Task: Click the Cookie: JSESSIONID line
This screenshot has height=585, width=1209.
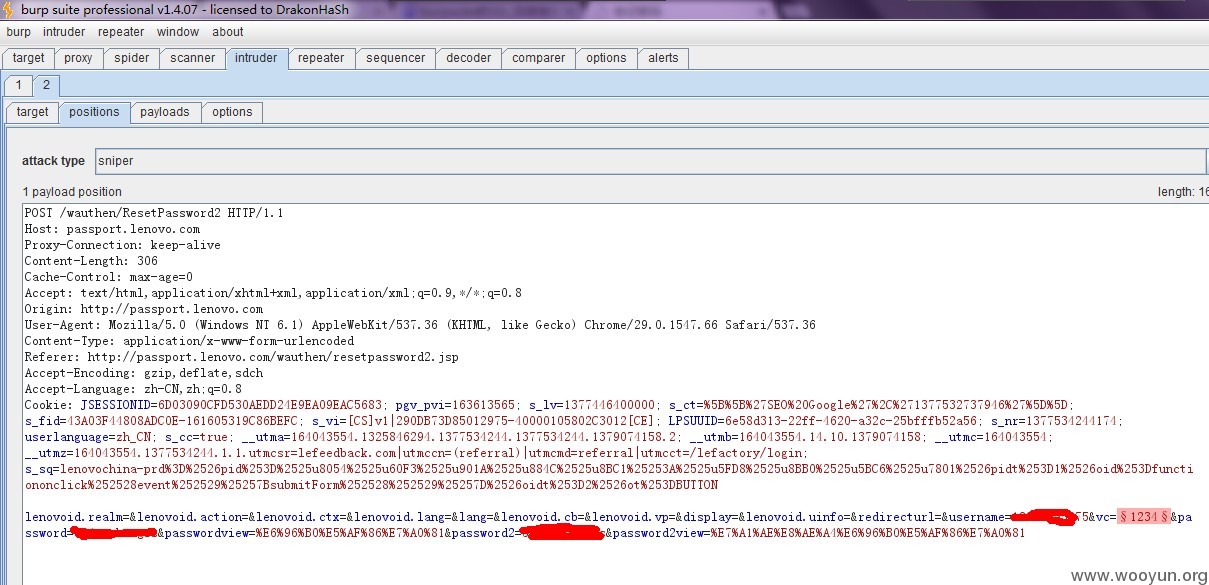Action: click(x=550, y=405)
